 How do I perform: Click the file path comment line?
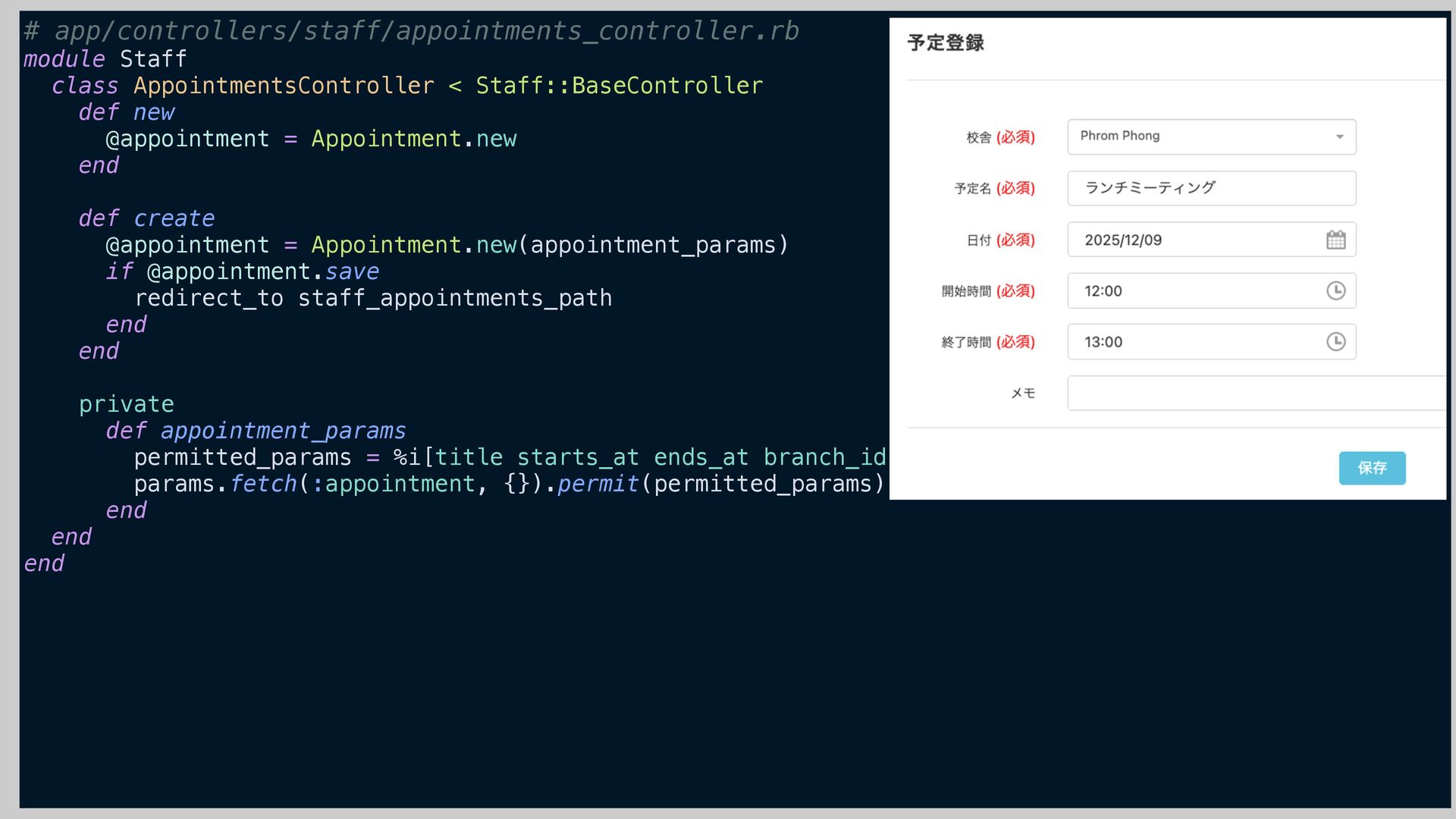pyautogui.click(x=411, y=31)
